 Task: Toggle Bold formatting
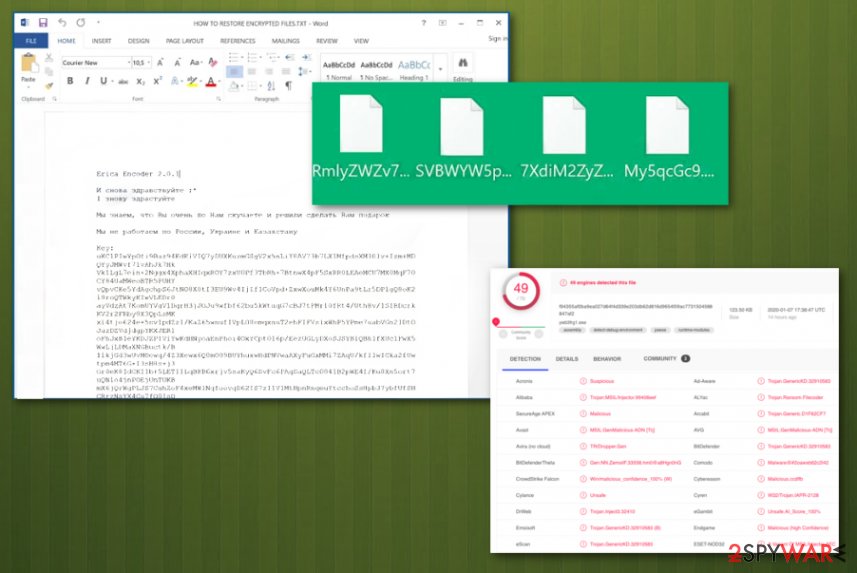[69, 81]
